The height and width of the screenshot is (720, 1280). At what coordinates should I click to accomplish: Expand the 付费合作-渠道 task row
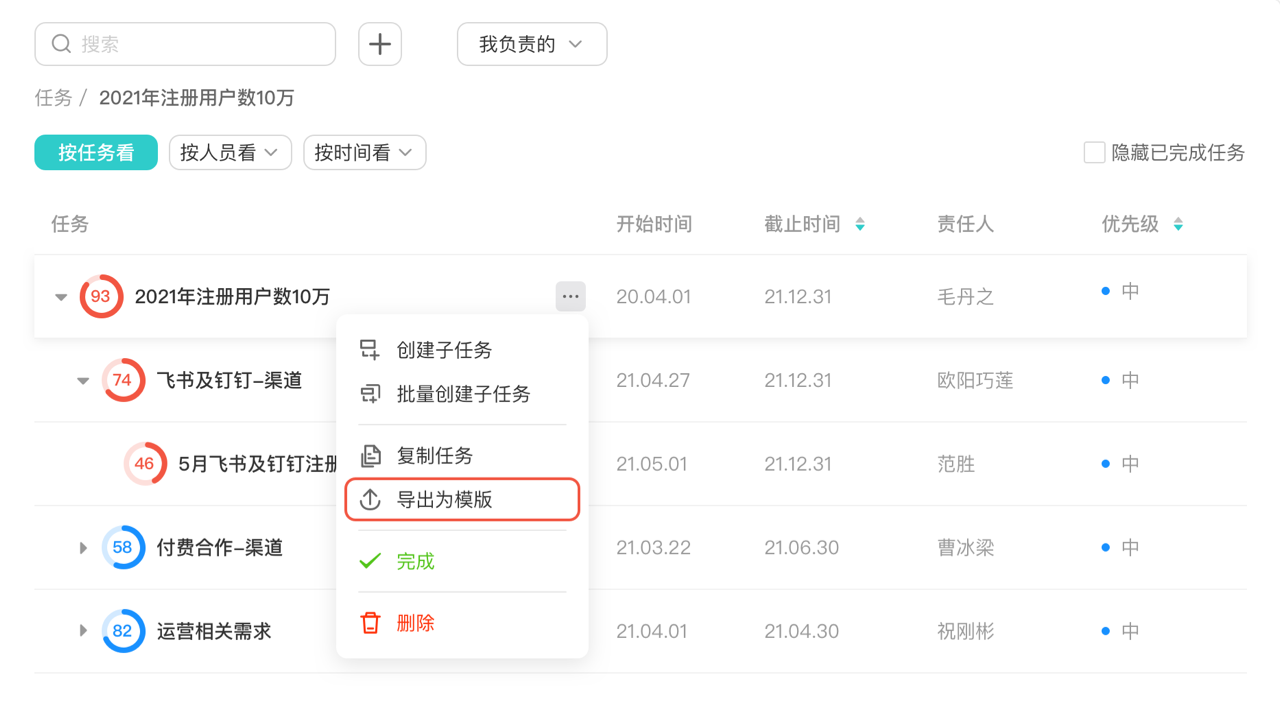[x=84, y=548]
